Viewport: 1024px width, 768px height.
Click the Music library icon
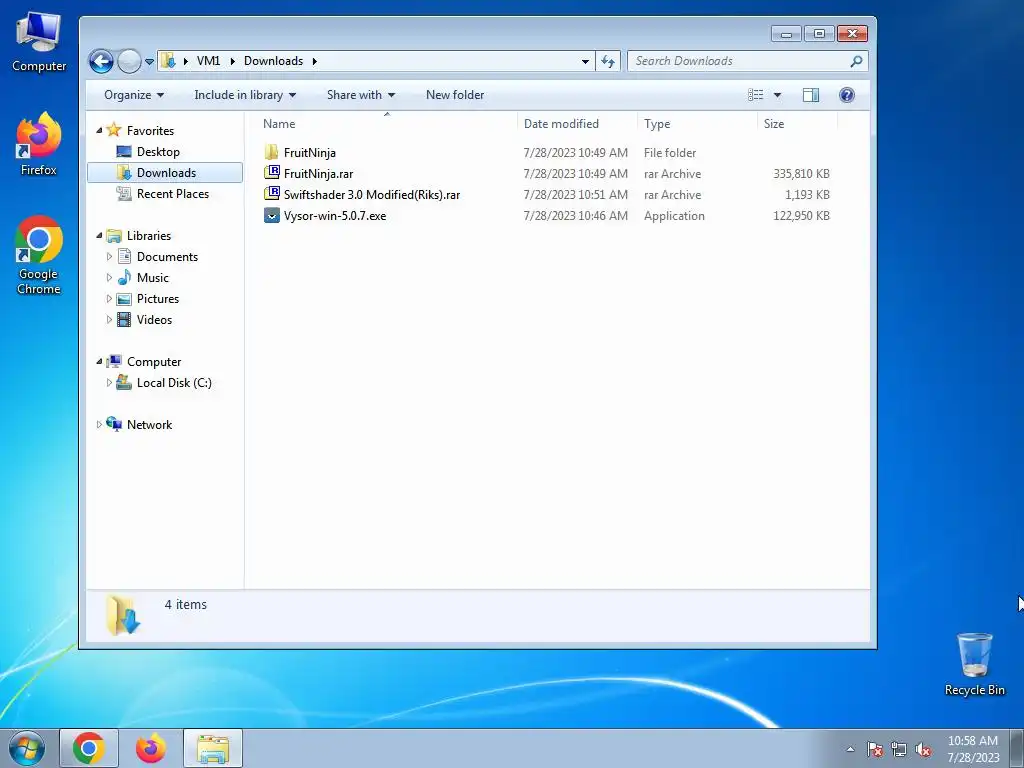pyautogui.click(x=124, y=278)
